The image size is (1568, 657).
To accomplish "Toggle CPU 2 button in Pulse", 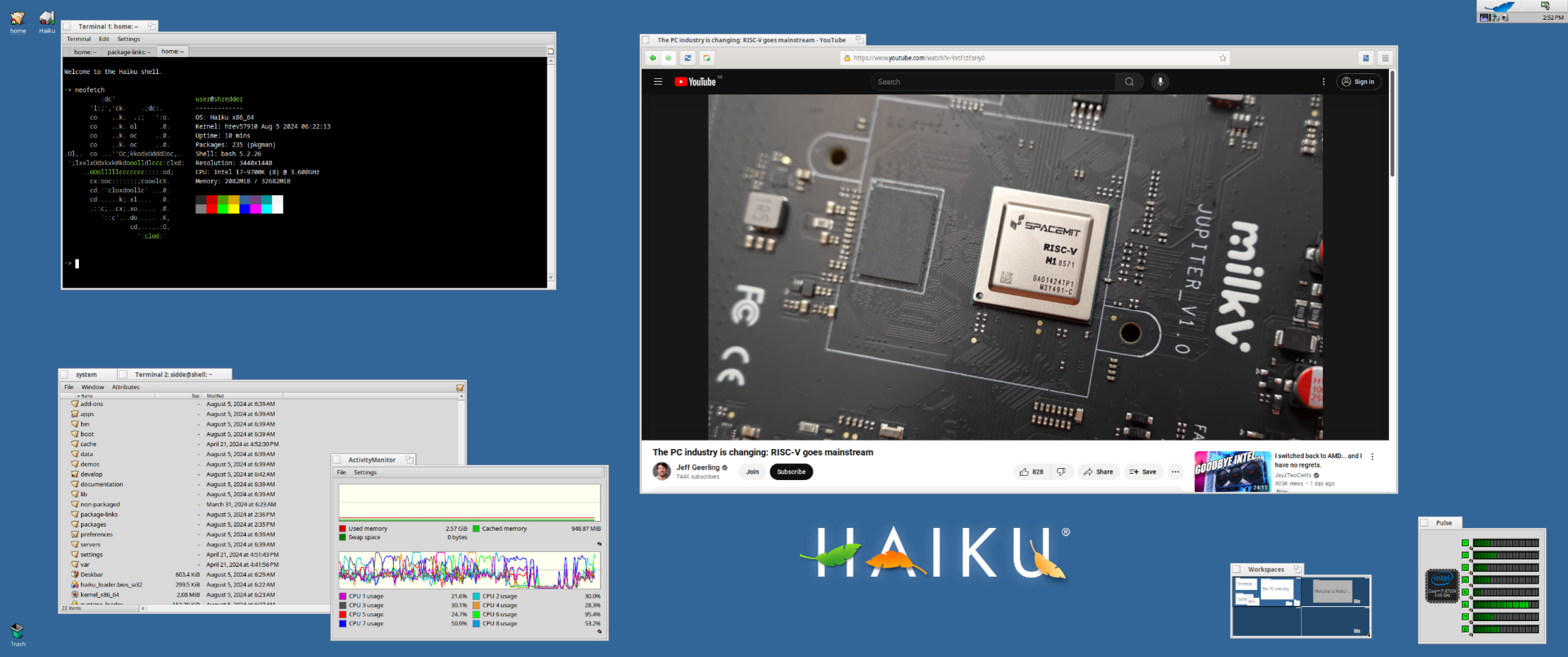I will coord(1465,555).
